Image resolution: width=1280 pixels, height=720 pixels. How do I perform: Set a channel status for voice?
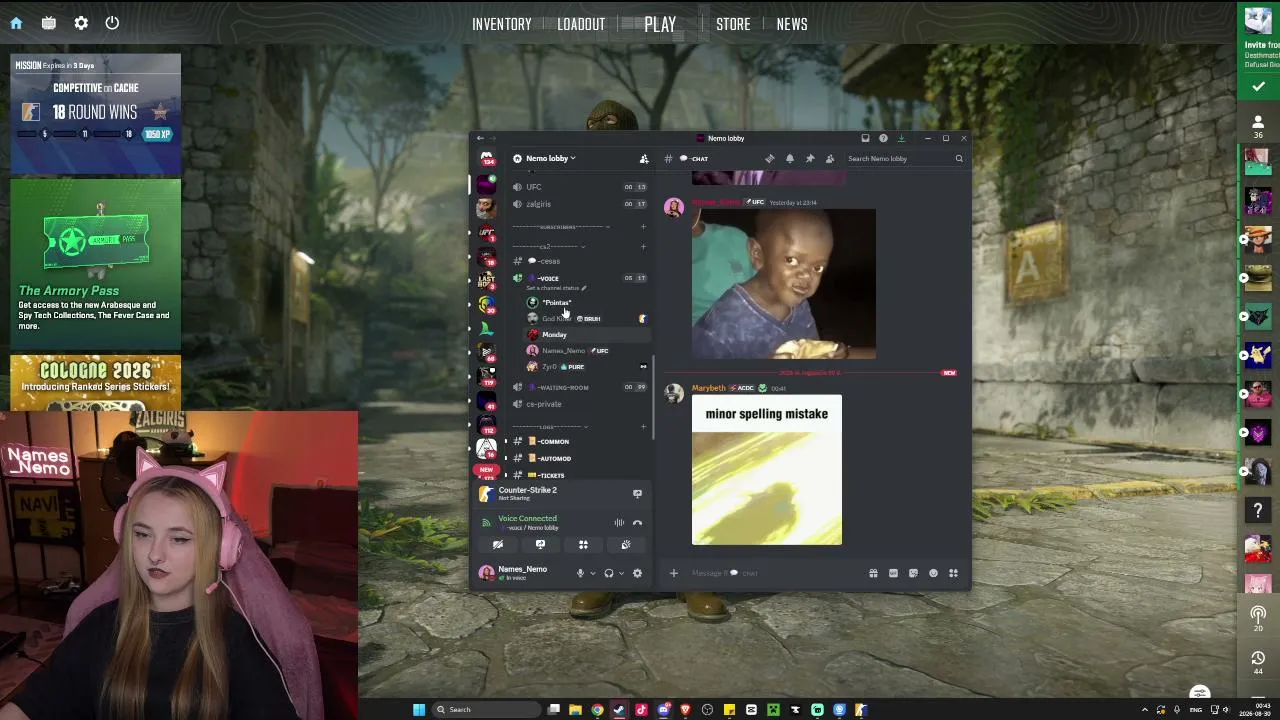555,288
